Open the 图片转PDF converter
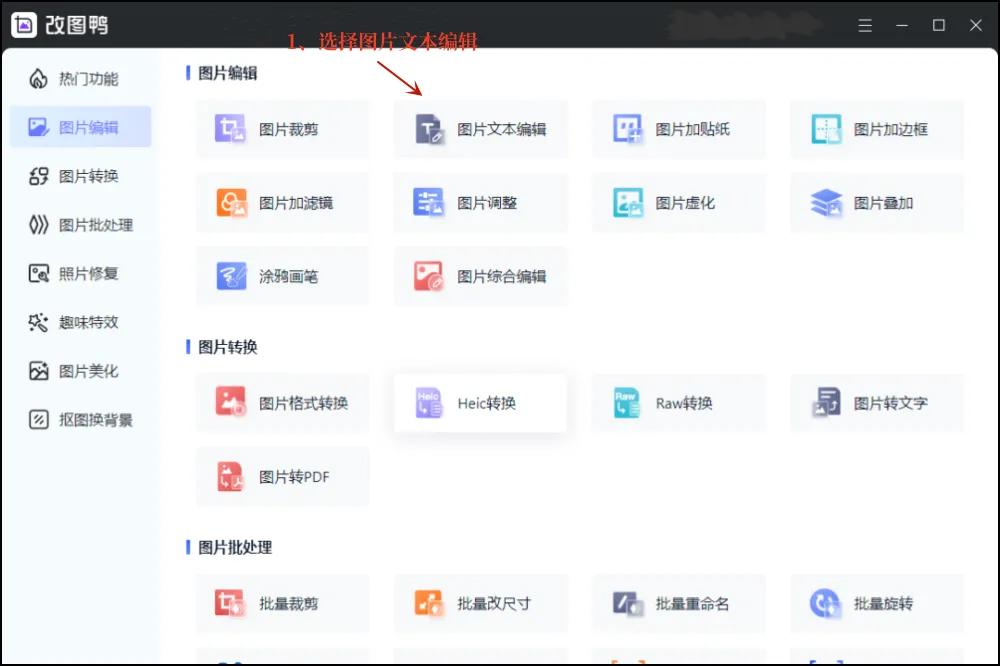This screenshot has width=1000, height=666. [x=282, y=476]
